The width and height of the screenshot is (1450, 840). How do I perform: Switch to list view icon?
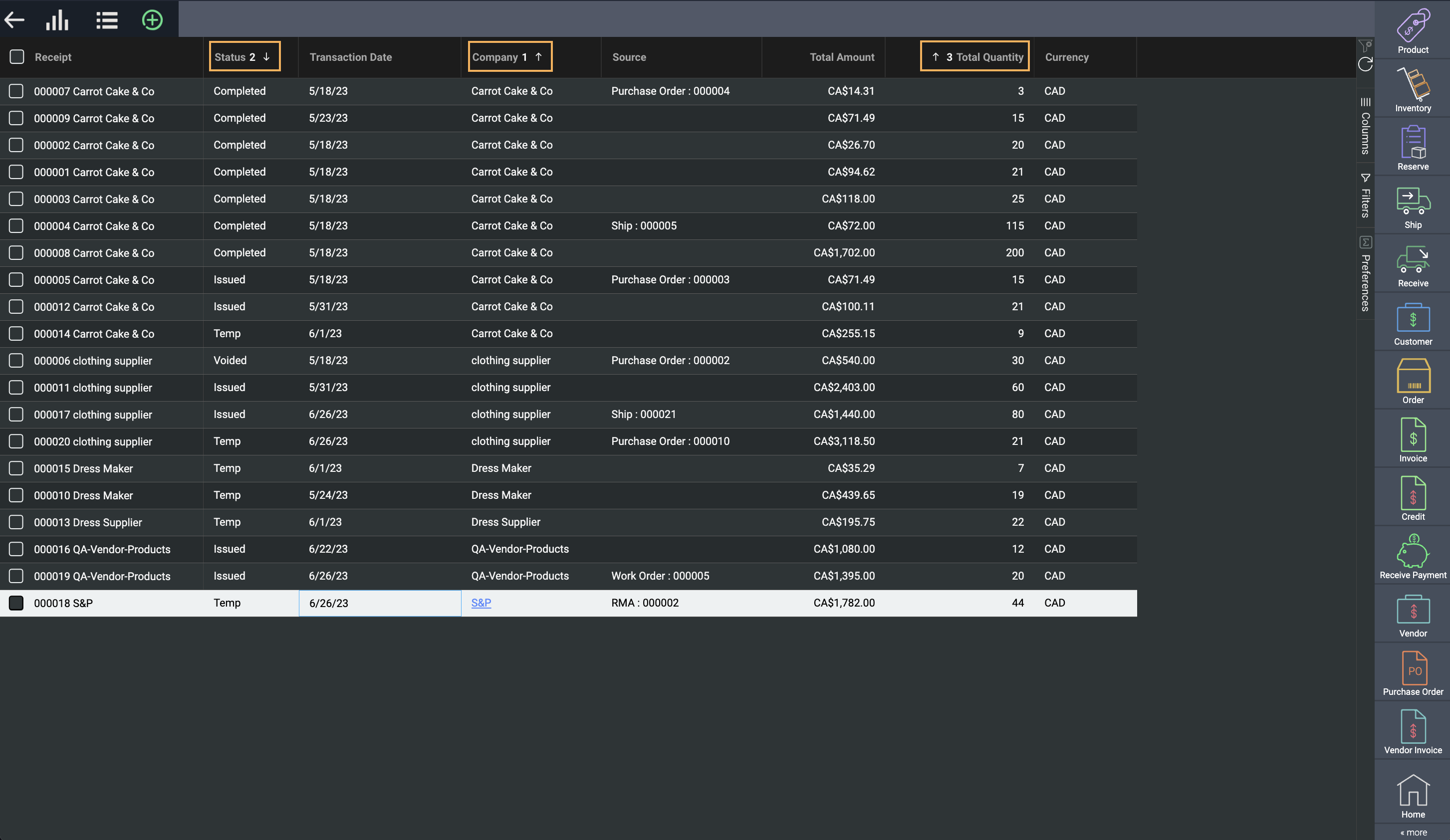point(106,20)
